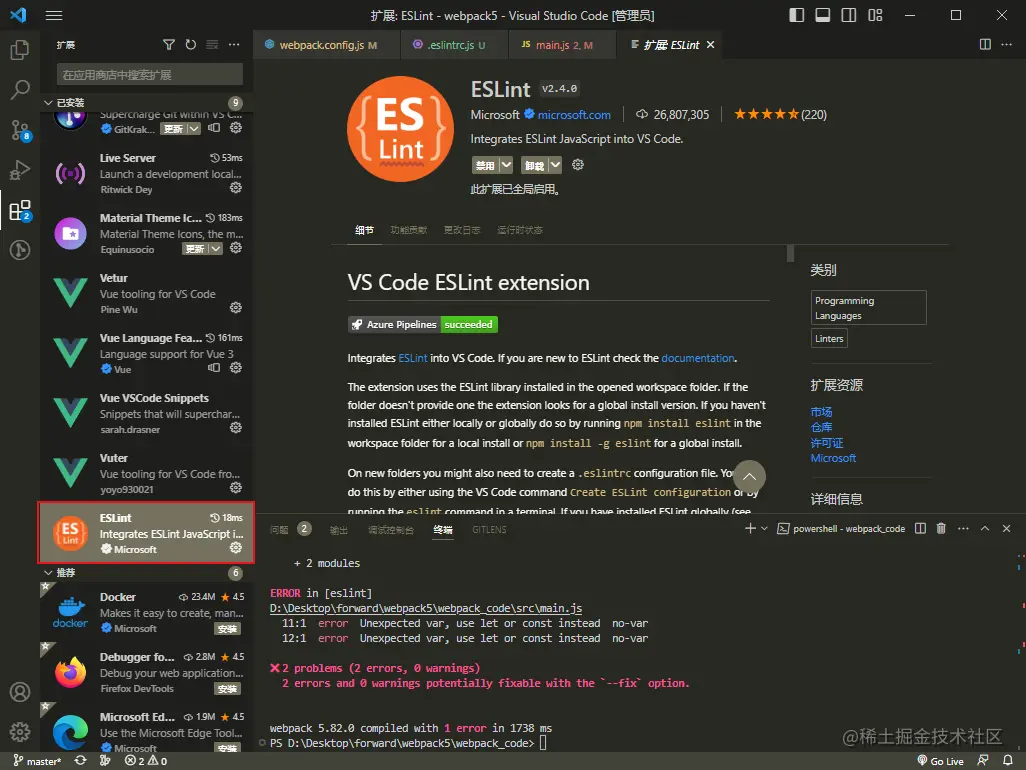Refresh the extensions list
This screenshot has width=1026, height=770.
tap(190, 44)
